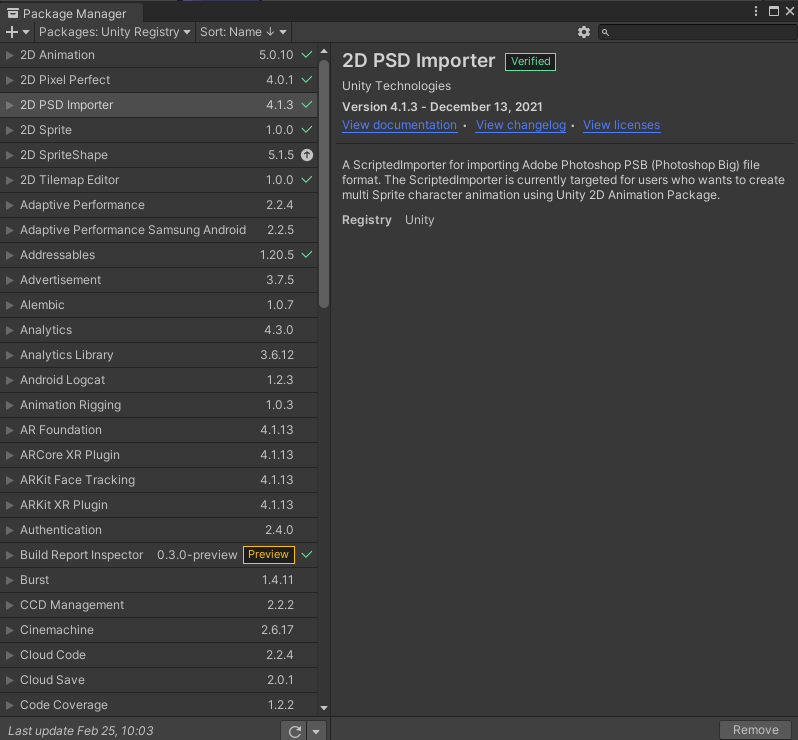Viewport: 798px width, 740px height.
Task: Click the installed checkmark for 2D Animation
Action: (307, 54)
